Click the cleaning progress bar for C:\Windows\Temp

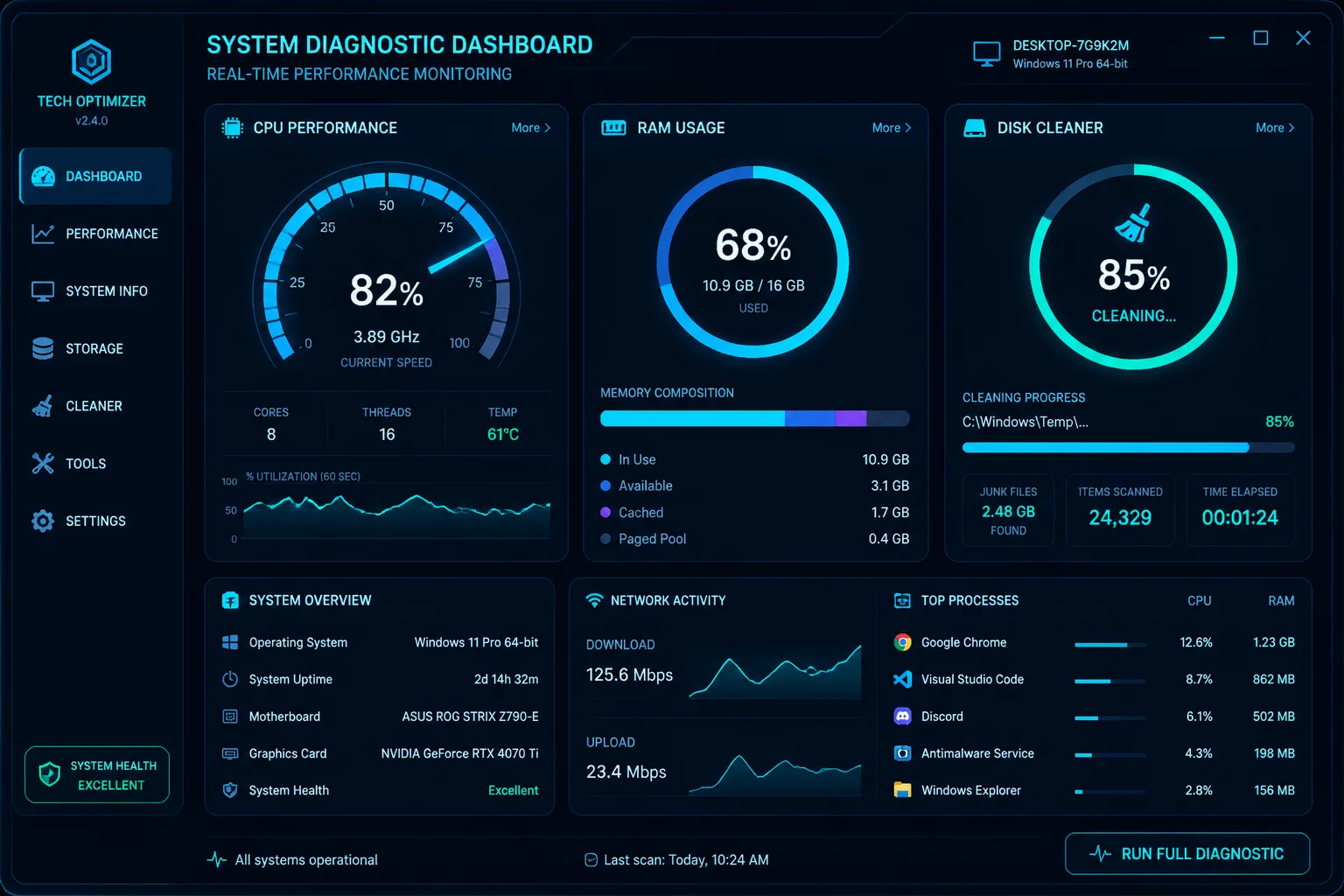click(1128, 447)
